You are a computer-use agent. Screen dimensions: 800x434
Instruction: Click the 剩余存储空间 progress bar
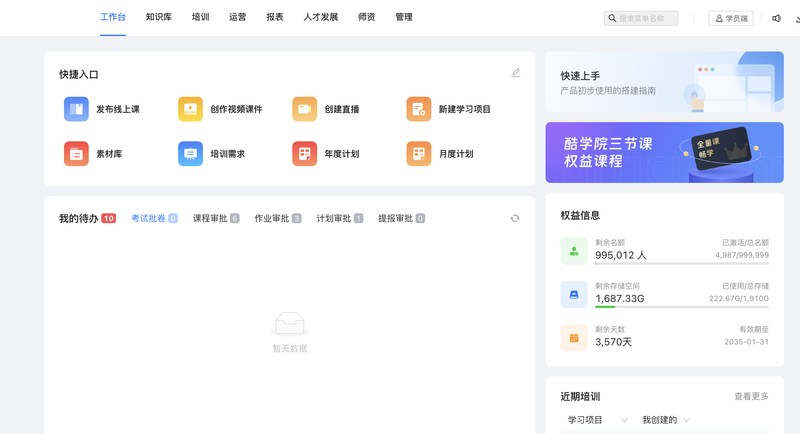(682, 307)
